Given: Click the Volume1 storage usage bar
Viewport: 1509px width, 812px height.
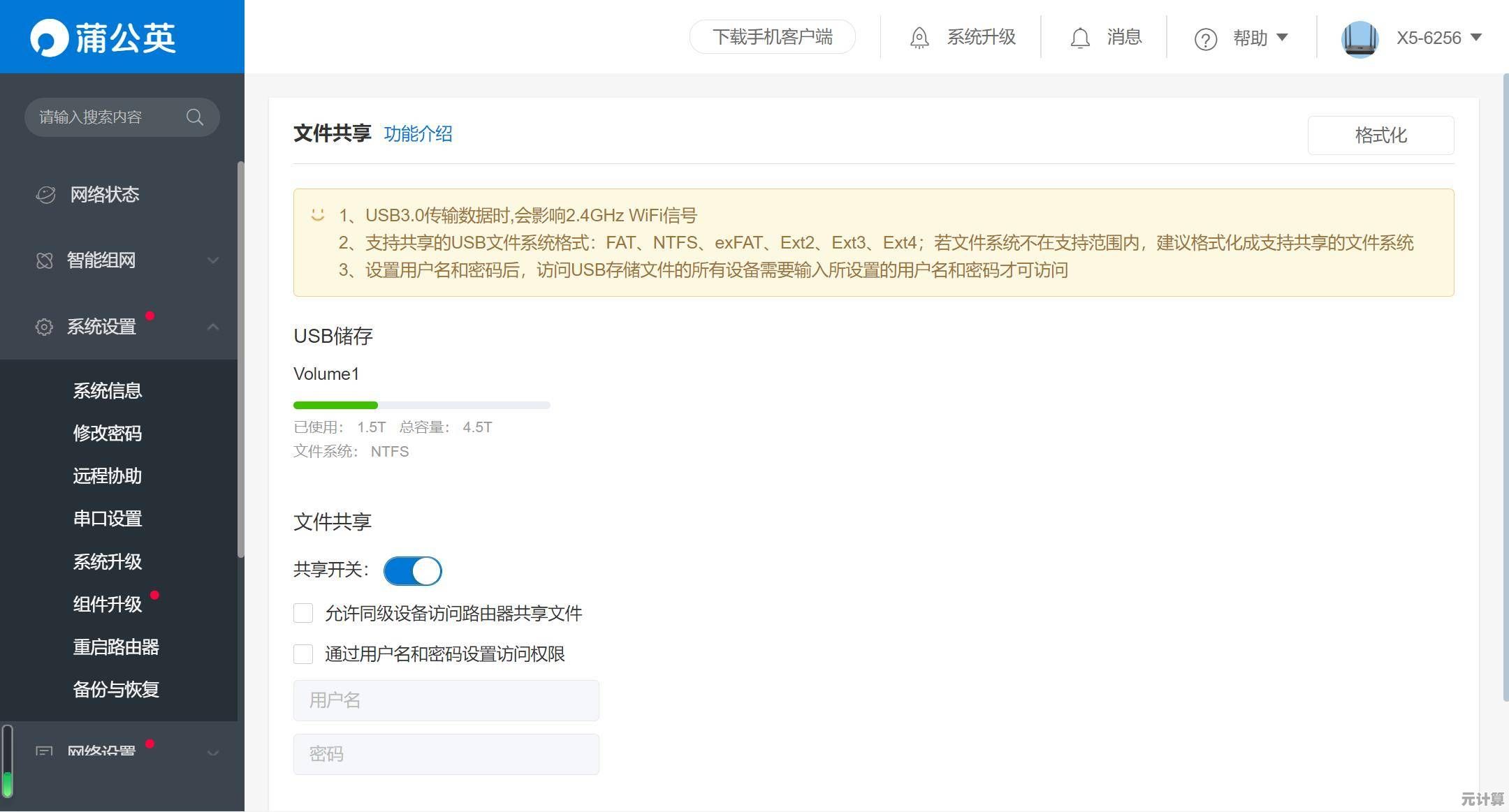Looking at the screenshot, I should pyautogui.click(x=421, y=405).
